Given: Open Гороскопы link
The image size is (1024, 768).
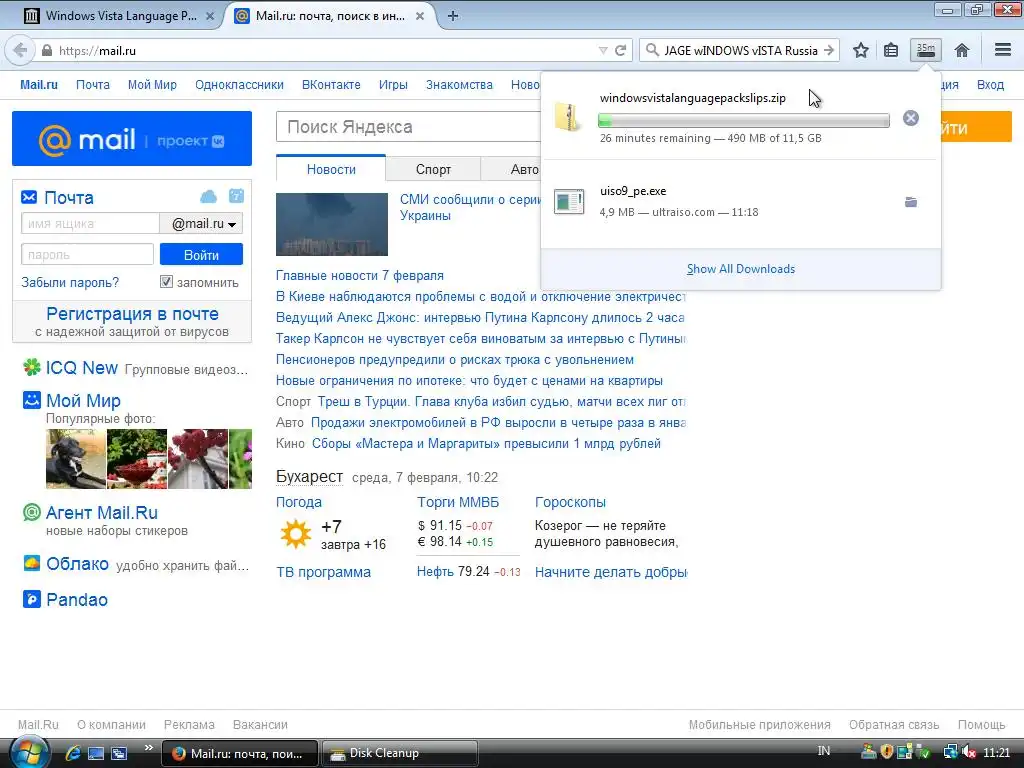Looking at the screenshot, I should click(570, 502).
